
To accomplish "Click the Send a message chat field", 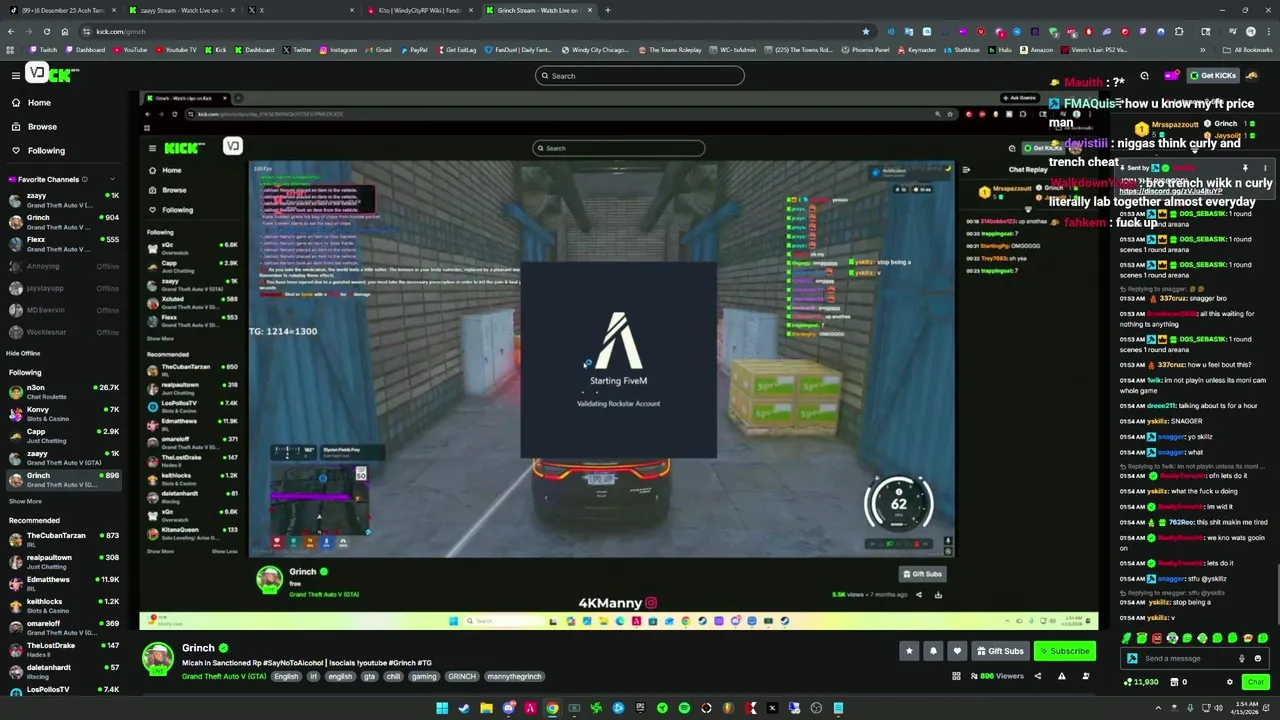I will click(1188, 658).
